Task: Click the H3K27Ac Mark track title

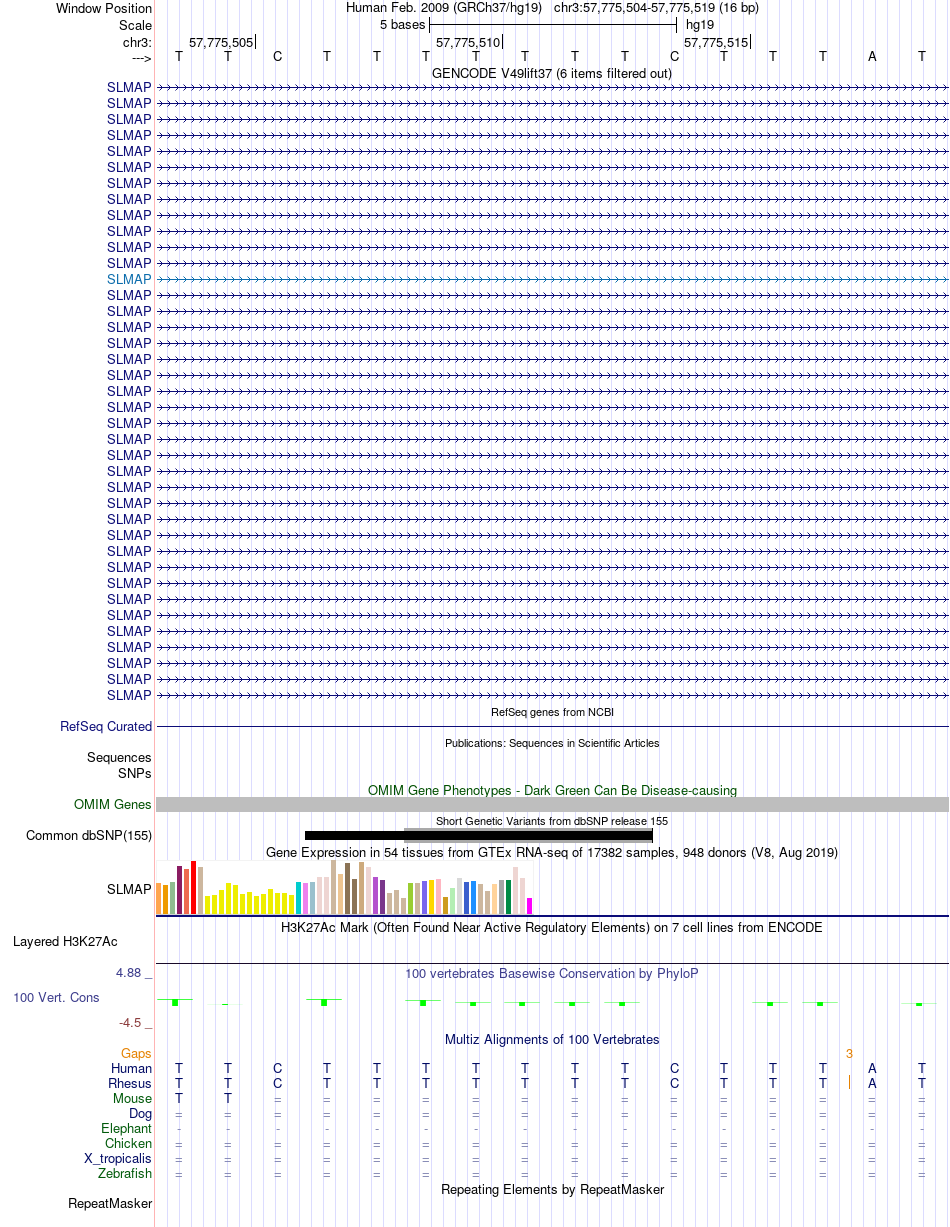Action: tap(552, 927)
